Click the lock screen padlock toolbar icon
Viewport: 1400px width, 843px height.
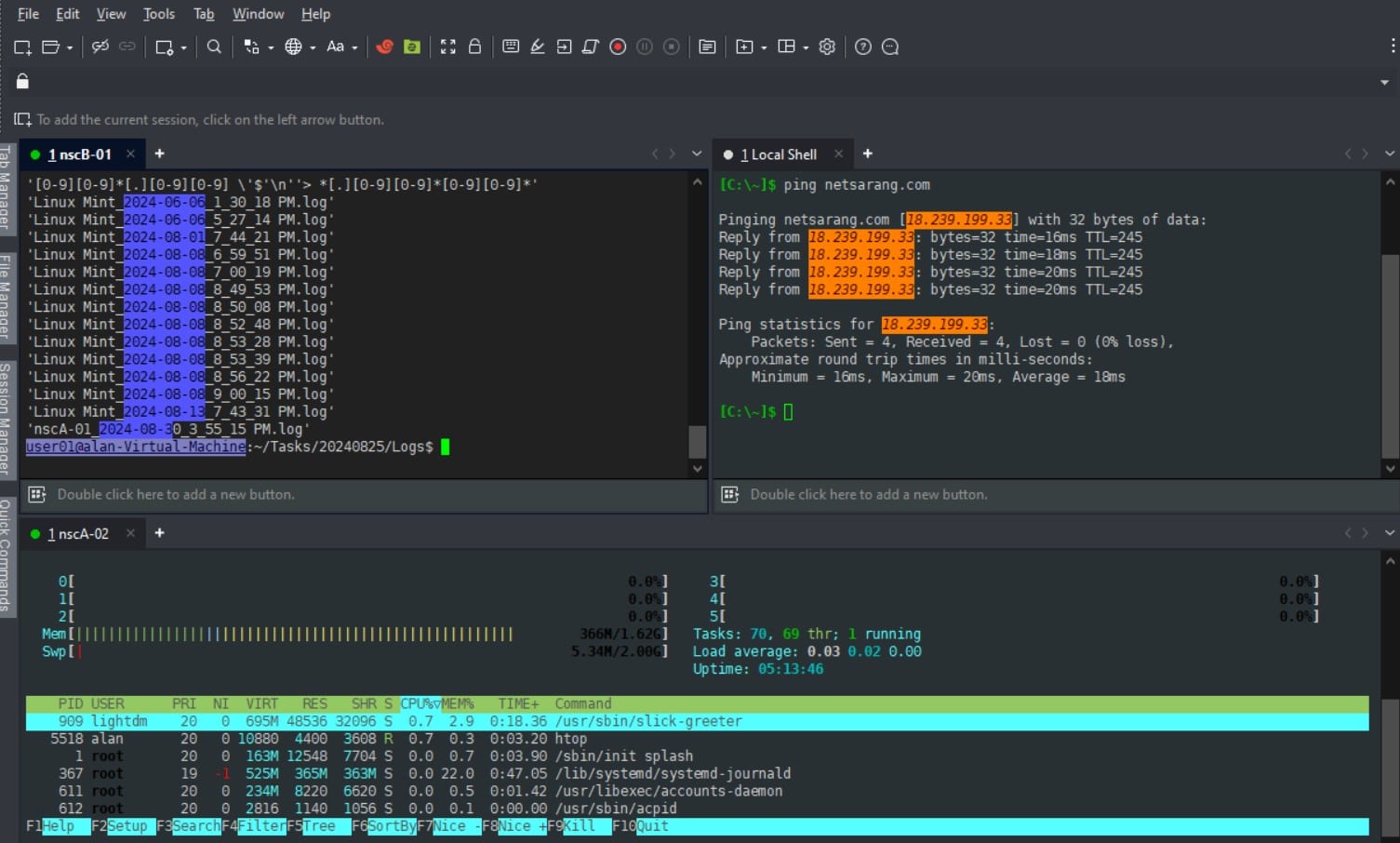point(474,47)
